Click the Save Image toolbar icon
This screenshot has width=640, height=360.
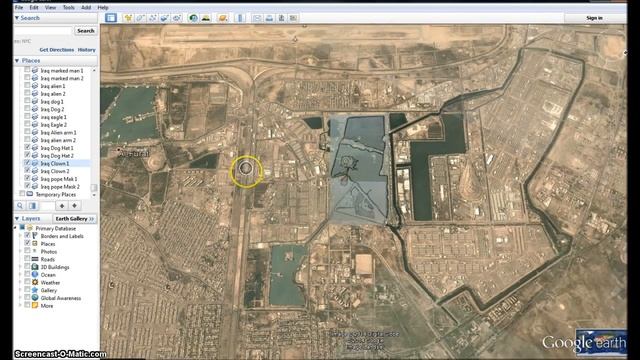pyautogui.click(x=282, y=18)
